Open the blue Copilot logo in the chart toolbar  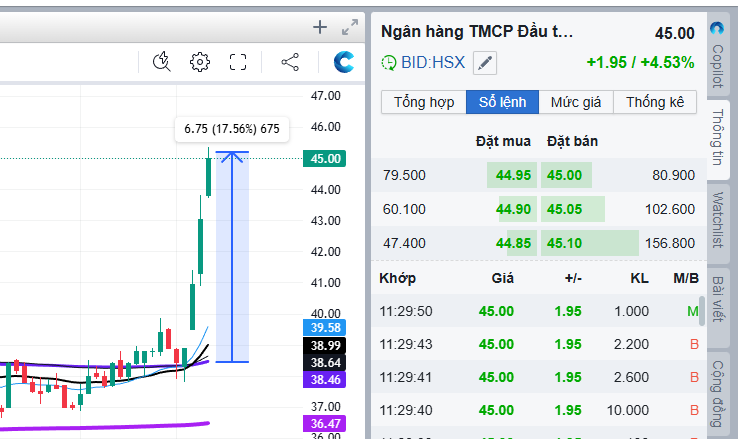[x=344, y=62]
